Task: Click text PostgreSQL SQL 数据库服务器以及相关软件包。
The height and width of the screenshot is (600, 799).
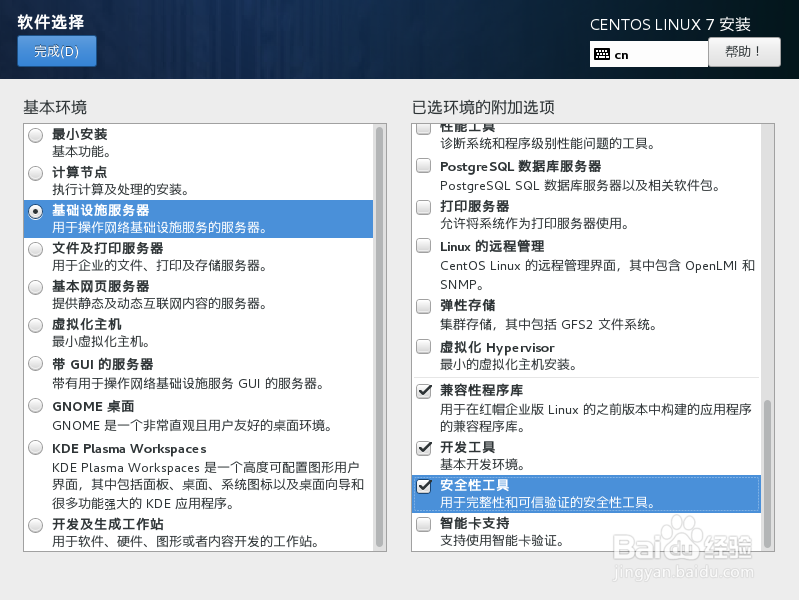Action: pos(580,186)
